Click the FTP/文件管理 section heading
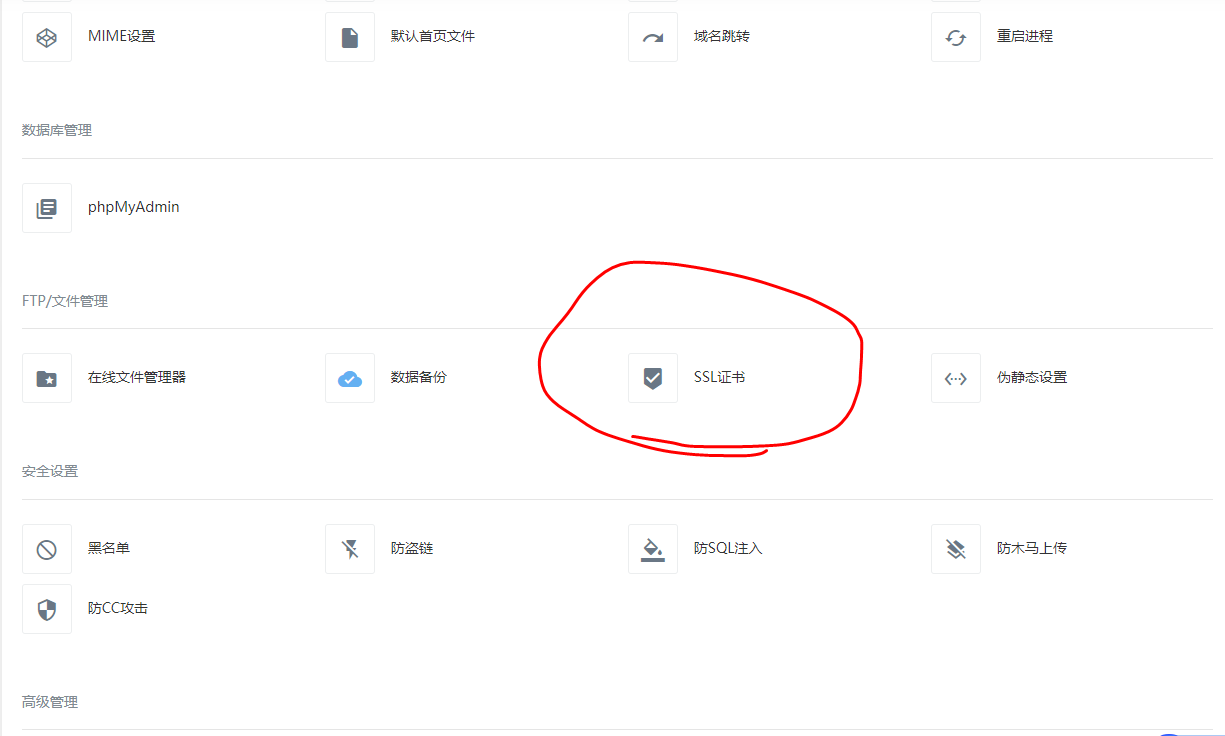The height and width of the screenshot is (736, 1225). (x=65, y=301)
